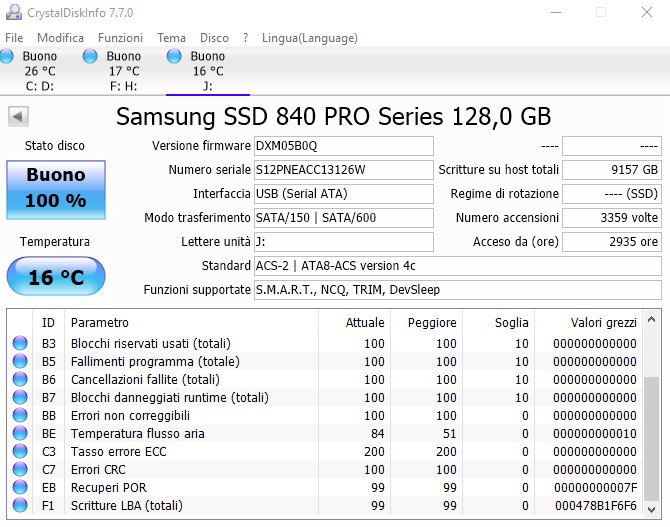Click status orb for C3 Tasso errore ECC

[20, 451]
